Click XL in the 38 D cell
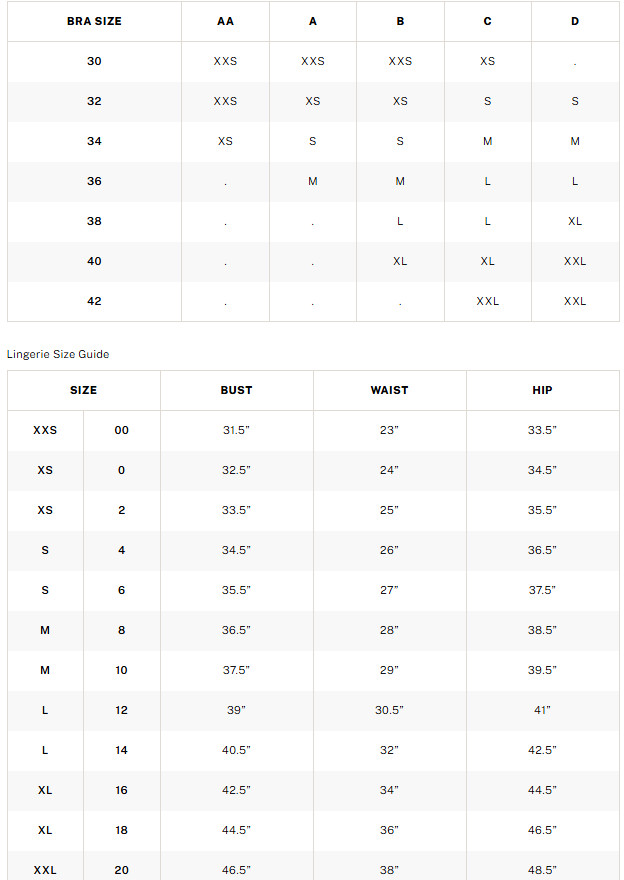The width and height of the screenshot is (624, 880). click(575, 221)
